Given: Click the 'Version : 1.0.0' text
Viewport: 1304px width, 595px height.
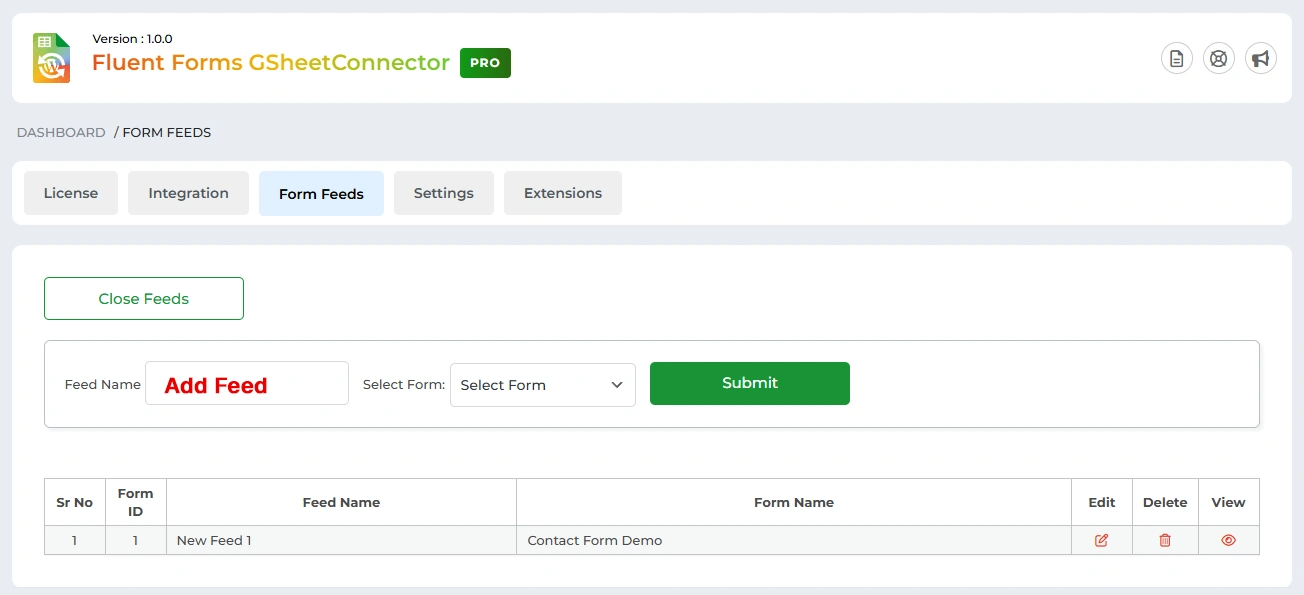Looking at the screenshot, I should tap(132, 39).
